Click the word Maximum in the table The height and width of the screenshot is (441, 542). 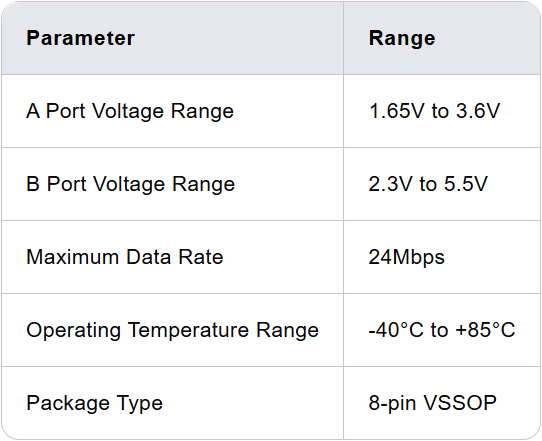[72, 257]
